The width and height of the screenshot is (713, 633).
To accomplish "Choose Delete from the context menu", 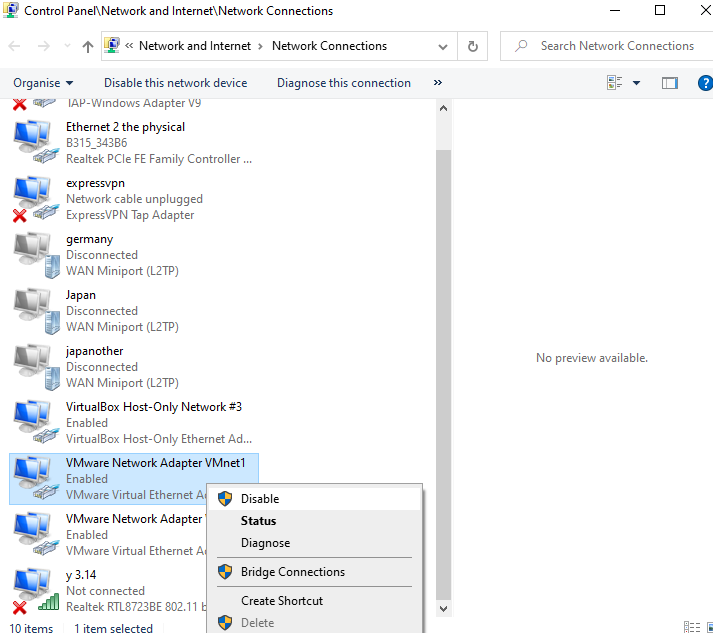I will (x=314, y=623).
